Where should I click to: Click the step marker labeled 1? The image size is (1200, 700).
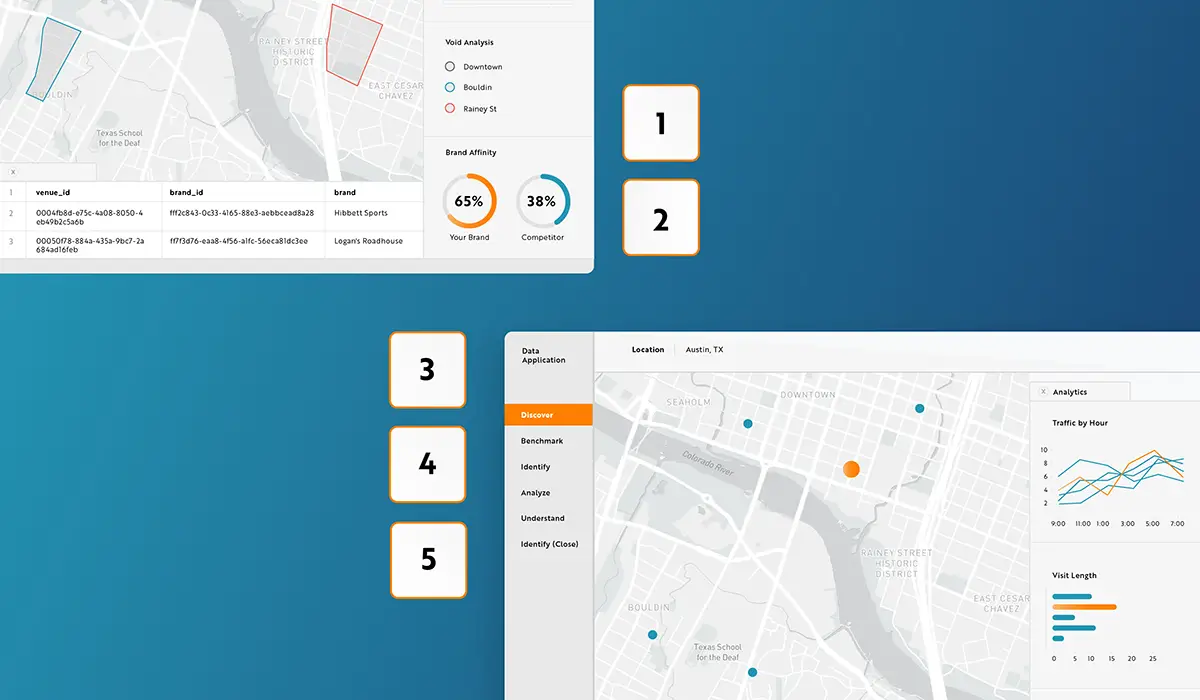(661, 123)
